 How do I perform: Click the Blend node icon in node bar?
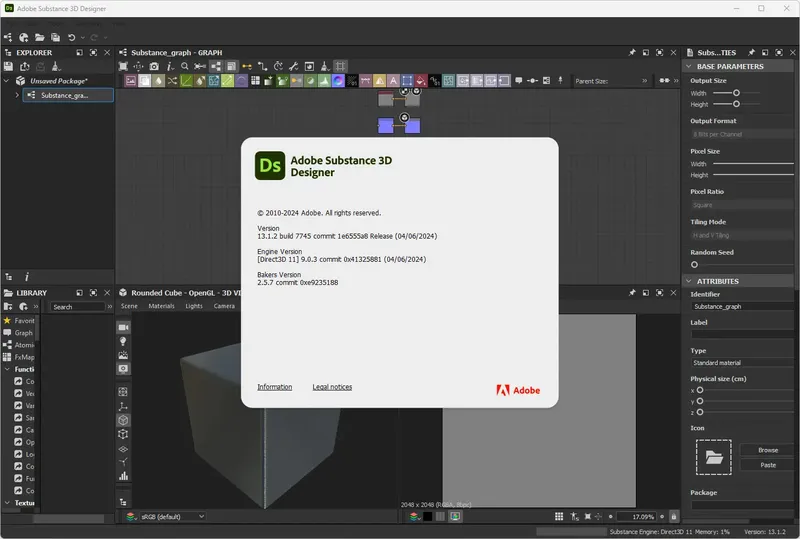[145, 81]
